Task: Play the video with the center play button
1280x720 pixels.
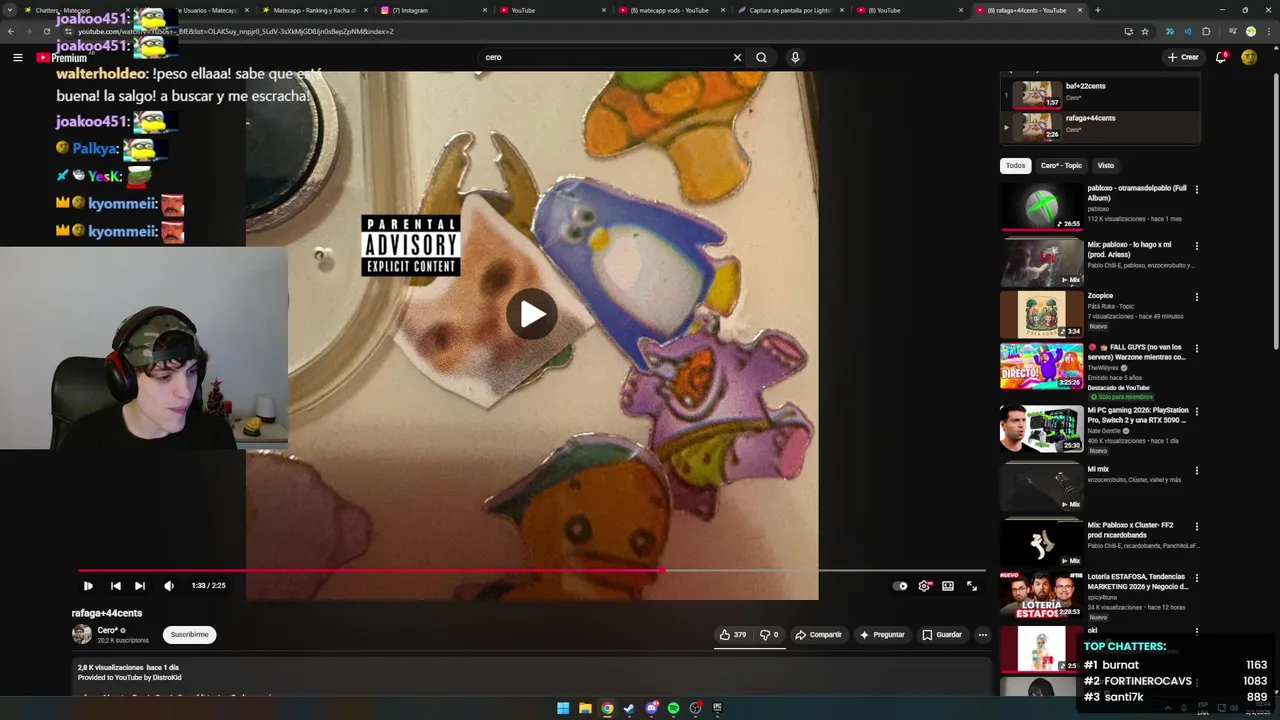Action: click(532, 314)
